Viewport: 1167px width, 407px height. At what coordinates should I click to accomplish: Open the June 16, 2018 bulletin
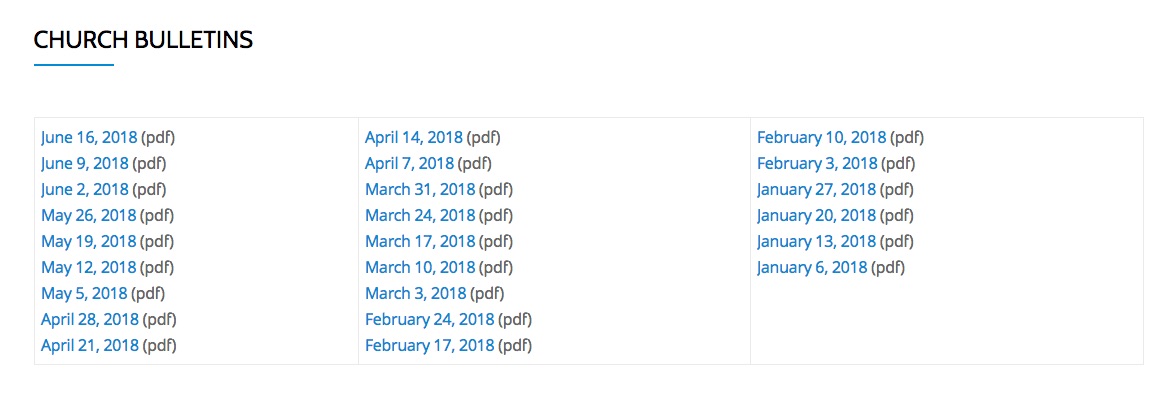tap(89, 138)
